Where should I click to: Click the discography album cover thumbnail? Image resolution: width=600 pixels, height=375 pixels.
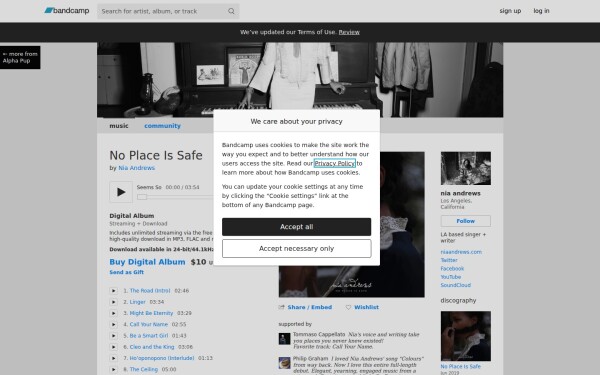click(x=466, y=336)
